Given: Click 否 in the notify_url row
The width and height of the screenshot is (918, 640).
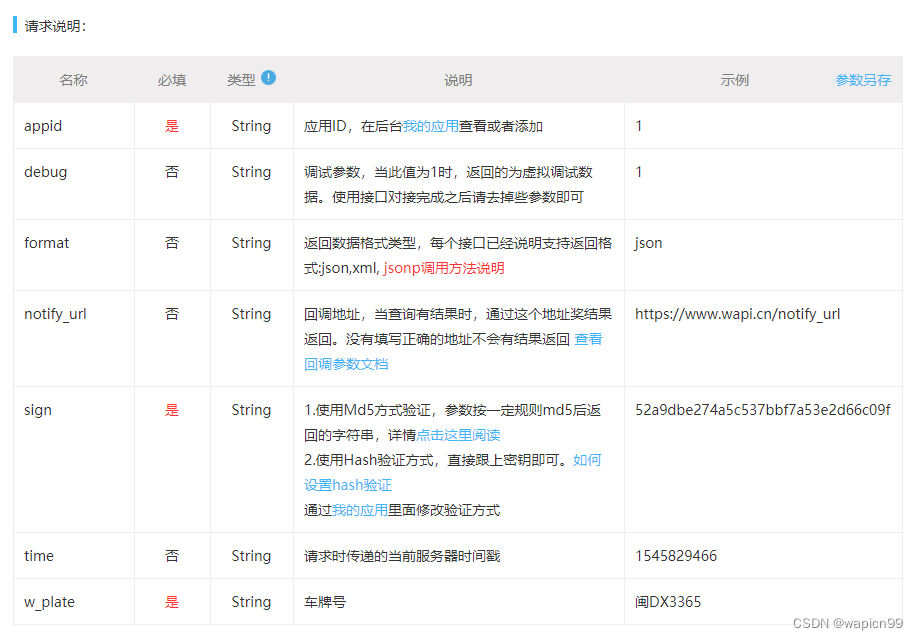Looking at the screenshot, I should pos(172,314).
